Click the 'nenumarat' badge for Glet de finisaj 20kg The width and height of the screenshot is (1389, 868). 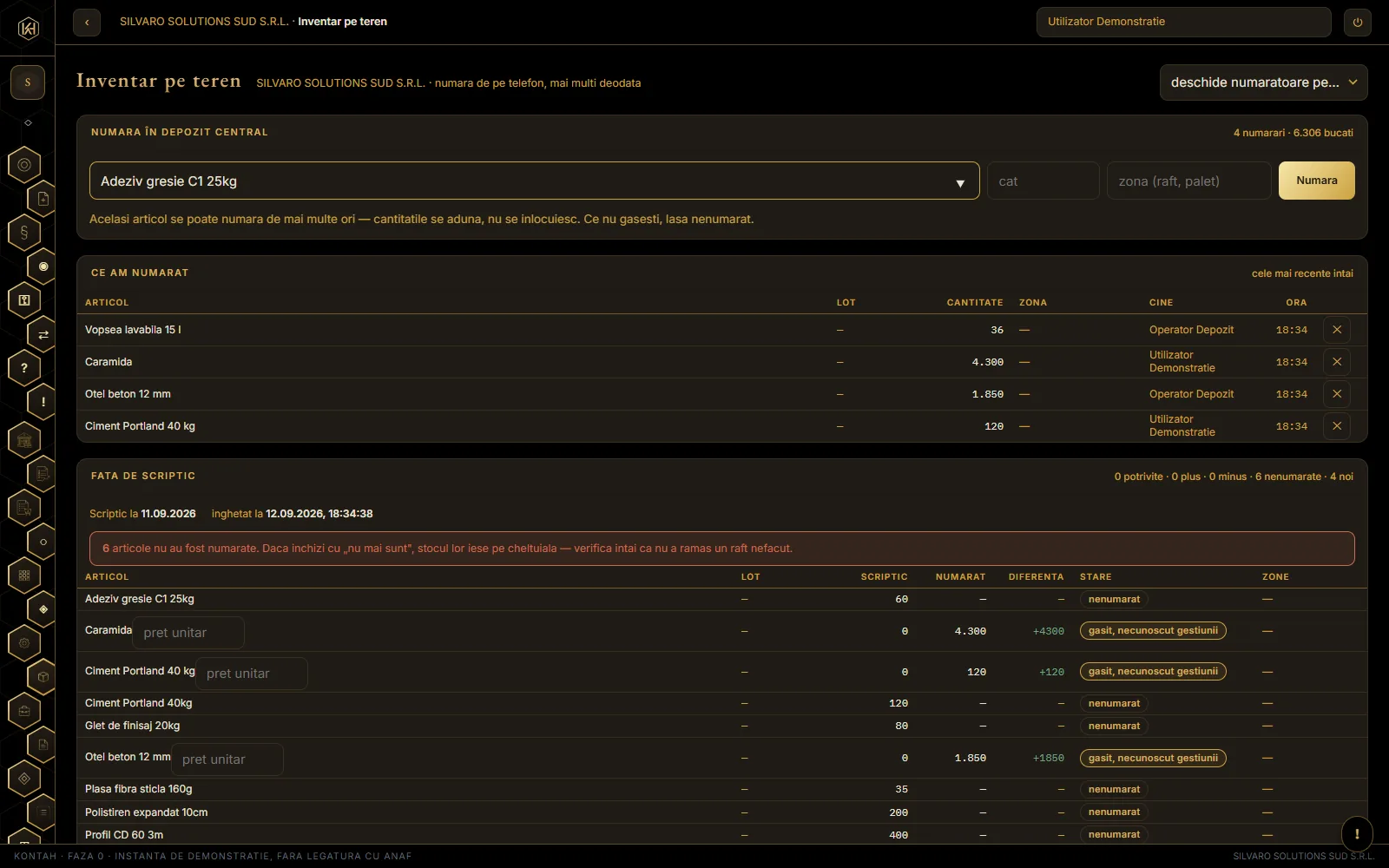(x=1114, y=726)
